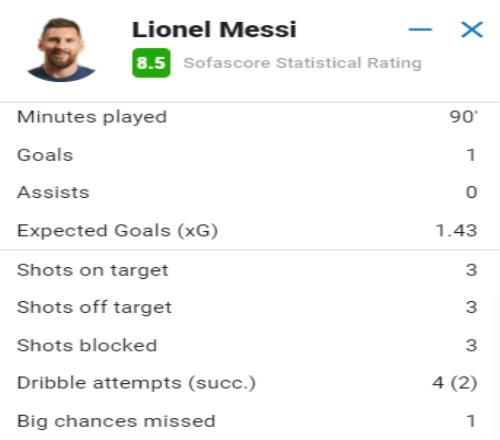Click the Assists value of 0

[x=472, y=192]
